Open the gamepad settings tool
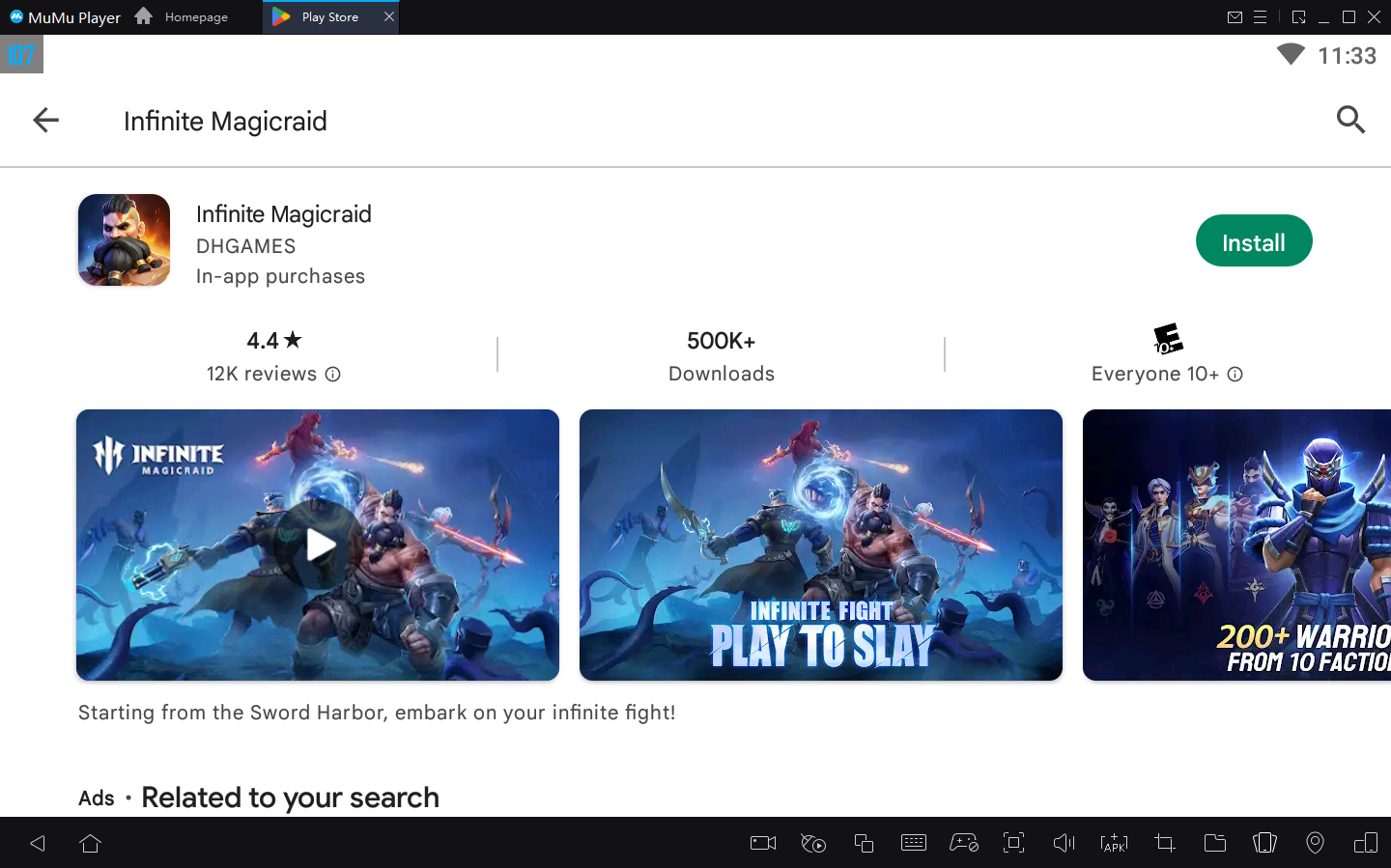1391x868 pixels. click(x=964, y=843)
